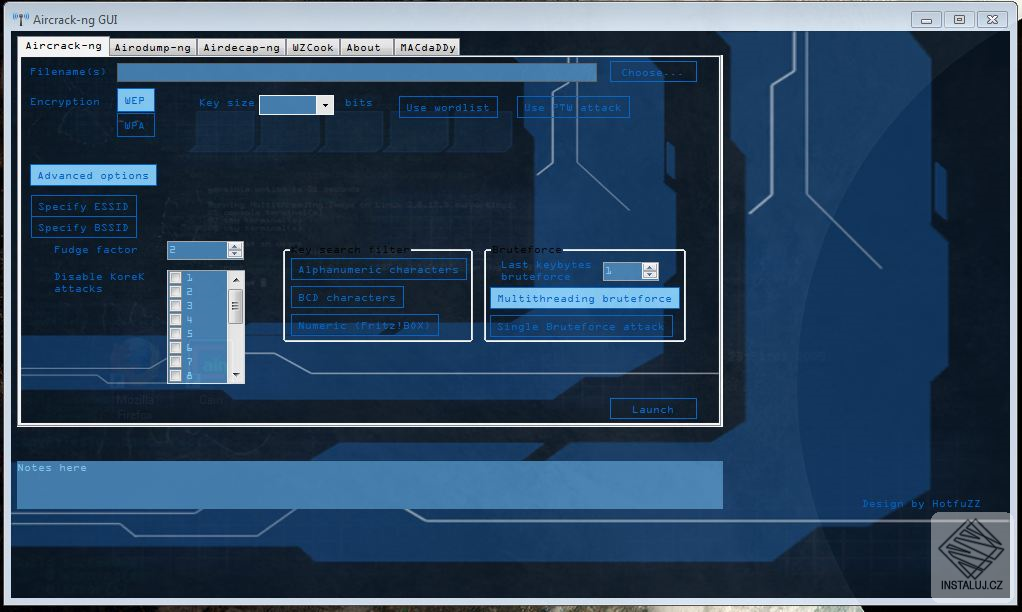Viewport: 1022px width, 612px height.
Task: Open the WZCook tab
Action: click(312, 45)
